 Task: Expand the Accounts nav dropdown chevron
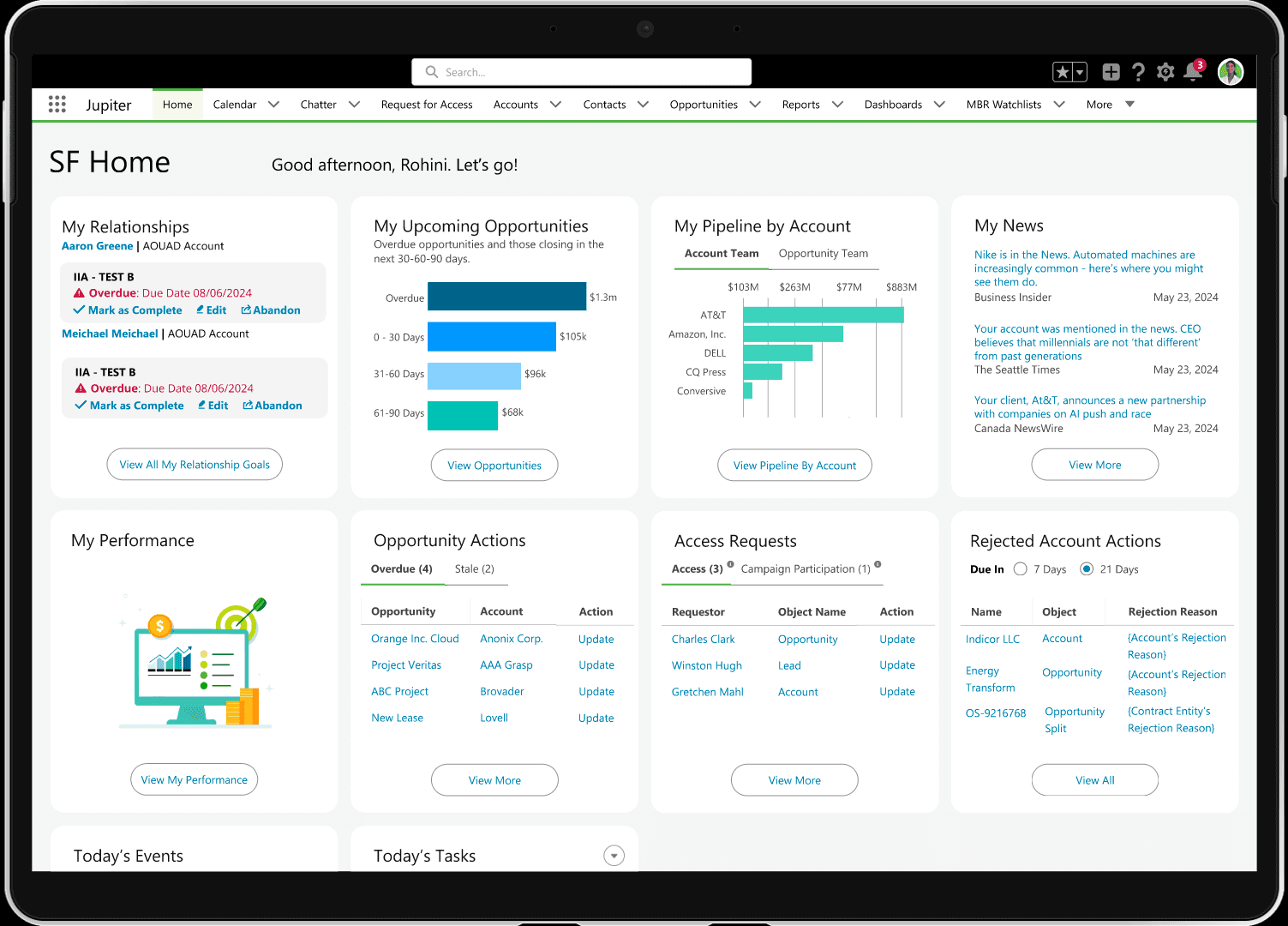pos(555,105)
